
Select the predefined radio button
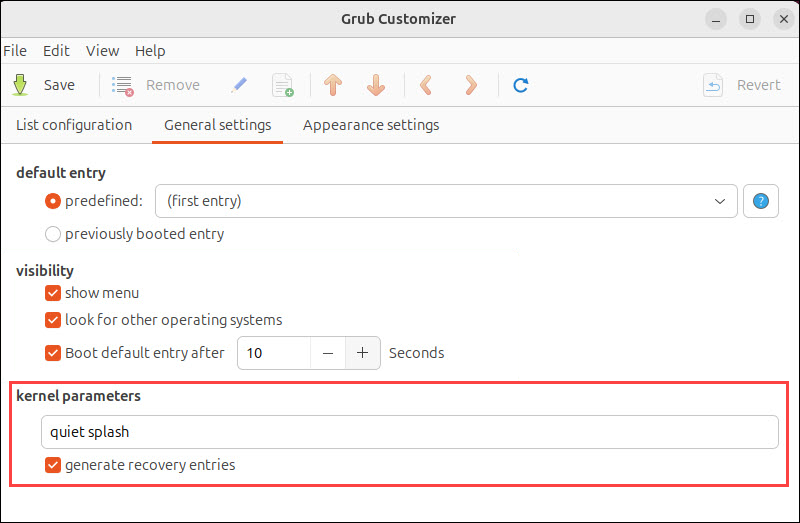click(53, 201)
